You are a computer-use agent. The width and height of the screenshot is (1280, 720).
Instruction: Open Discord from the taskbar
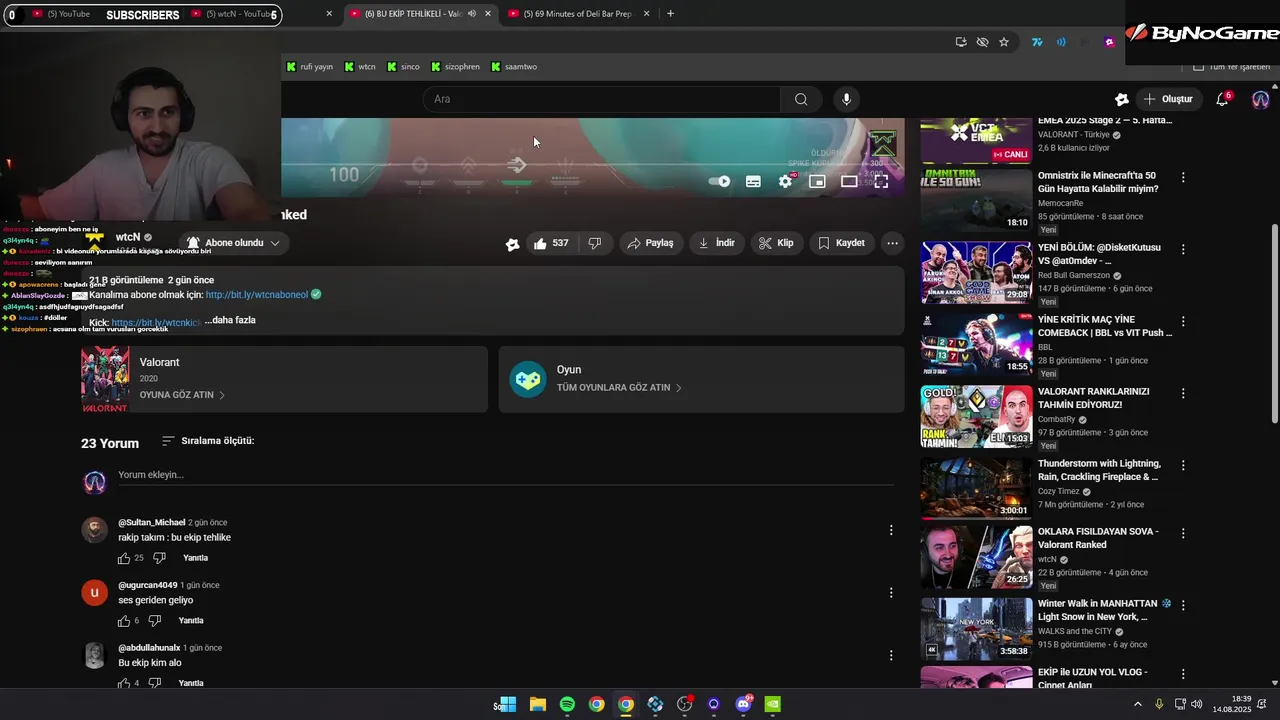[743, 704]
